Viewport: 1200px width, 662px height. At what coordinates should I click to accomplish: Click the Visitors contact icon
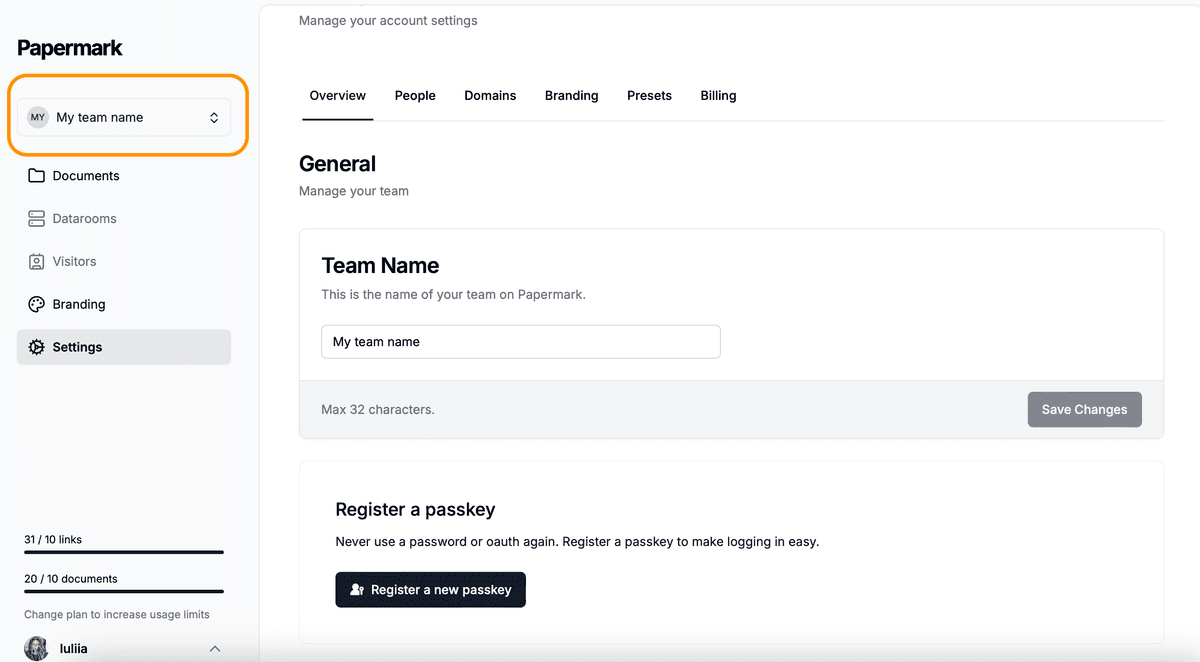point(37,262)
